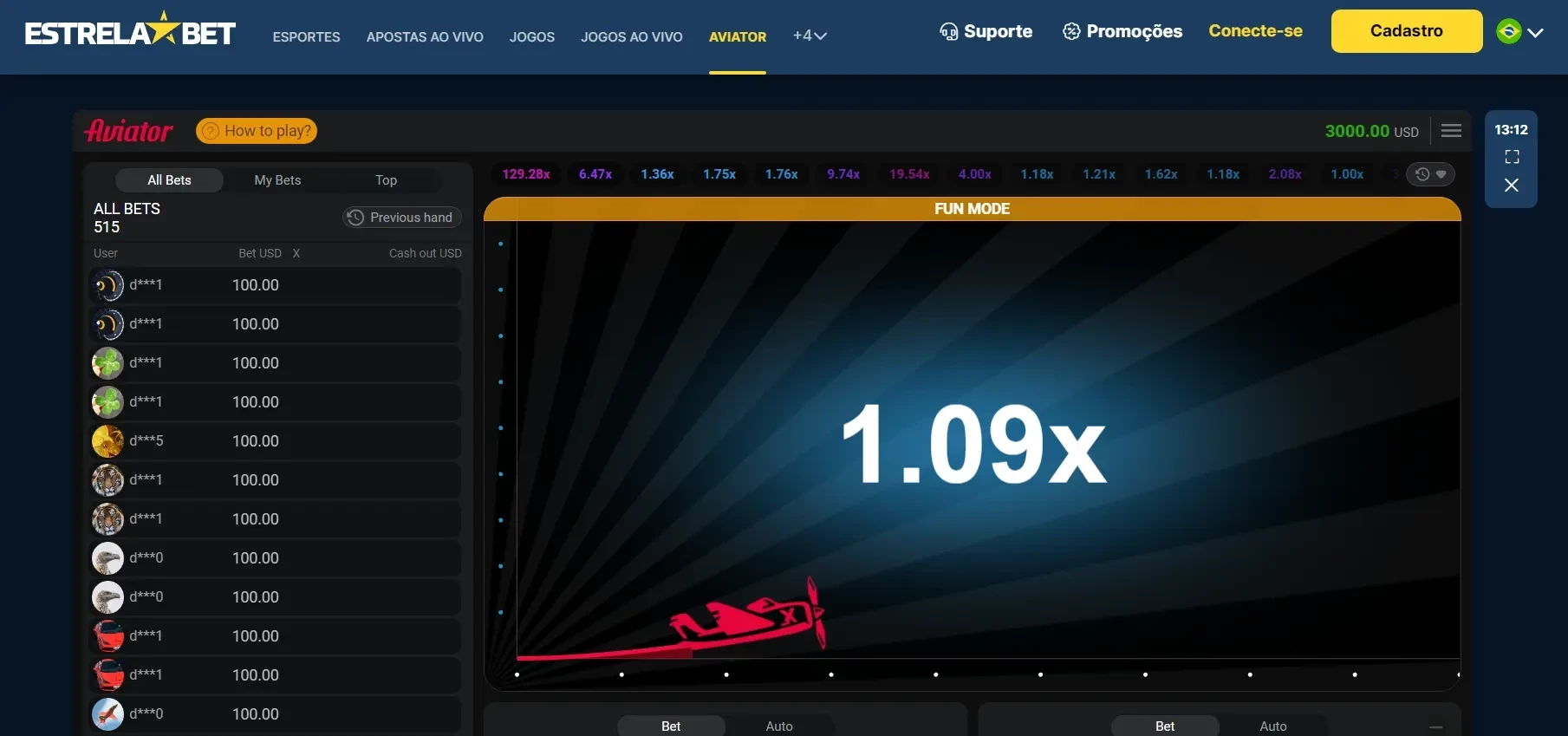1568x736 pixels.
Task: Switch to All Bets tab
Action: [x=169, y=179]
